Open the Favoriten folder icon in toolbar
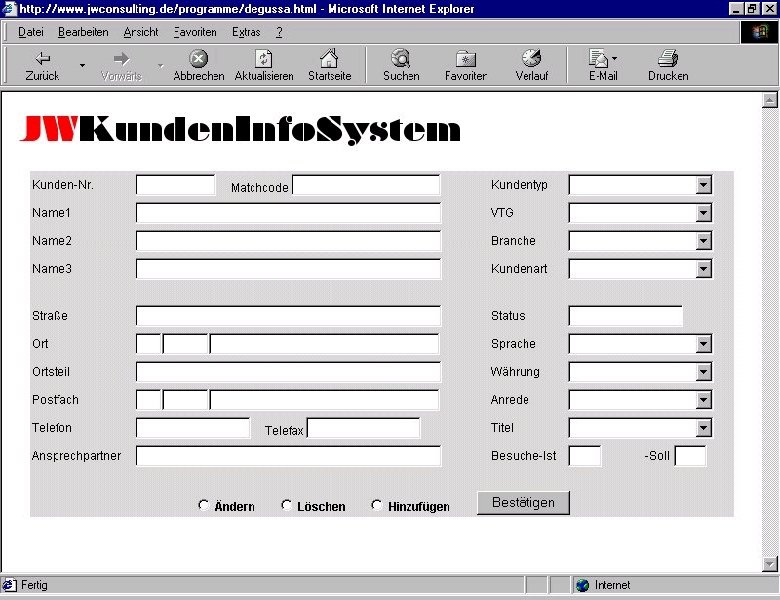The width and height of the screenshot is (780, 600). pos(466,59)
